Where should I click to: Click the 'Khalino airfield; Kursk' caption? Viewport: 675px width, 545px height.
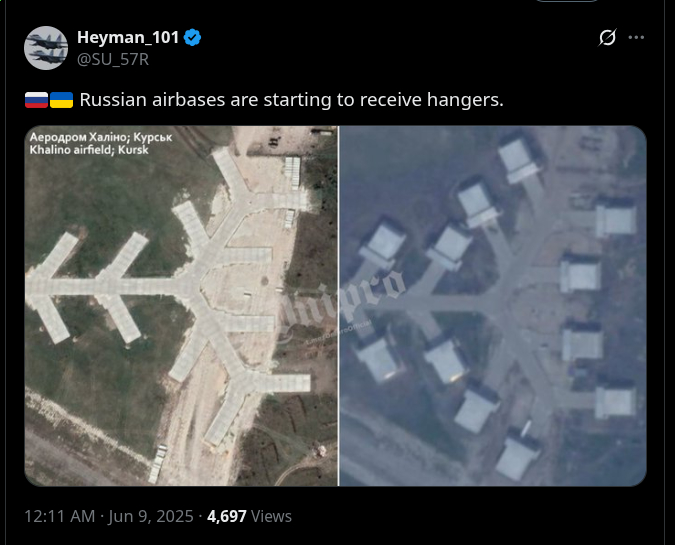pyautogui.click(x=89, y=150)
